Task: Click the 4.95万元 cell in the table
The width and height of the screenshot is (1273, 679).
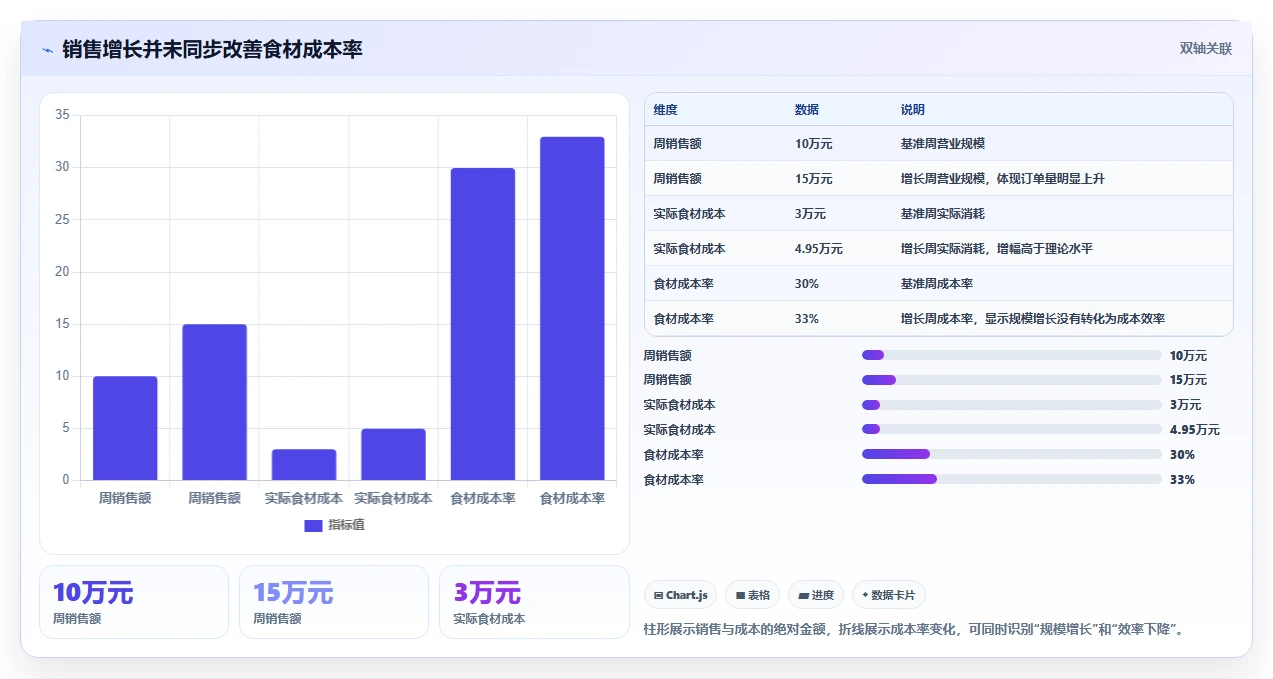Action: tap(819, 249)
